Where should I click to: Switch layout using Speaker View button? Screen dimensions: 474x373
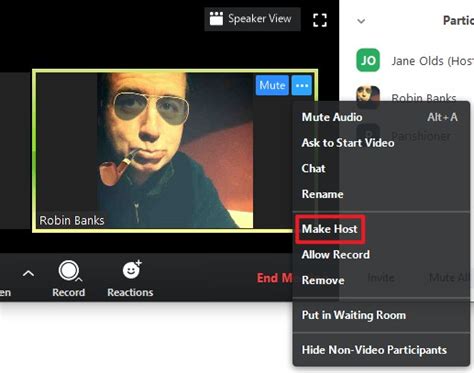252,19
